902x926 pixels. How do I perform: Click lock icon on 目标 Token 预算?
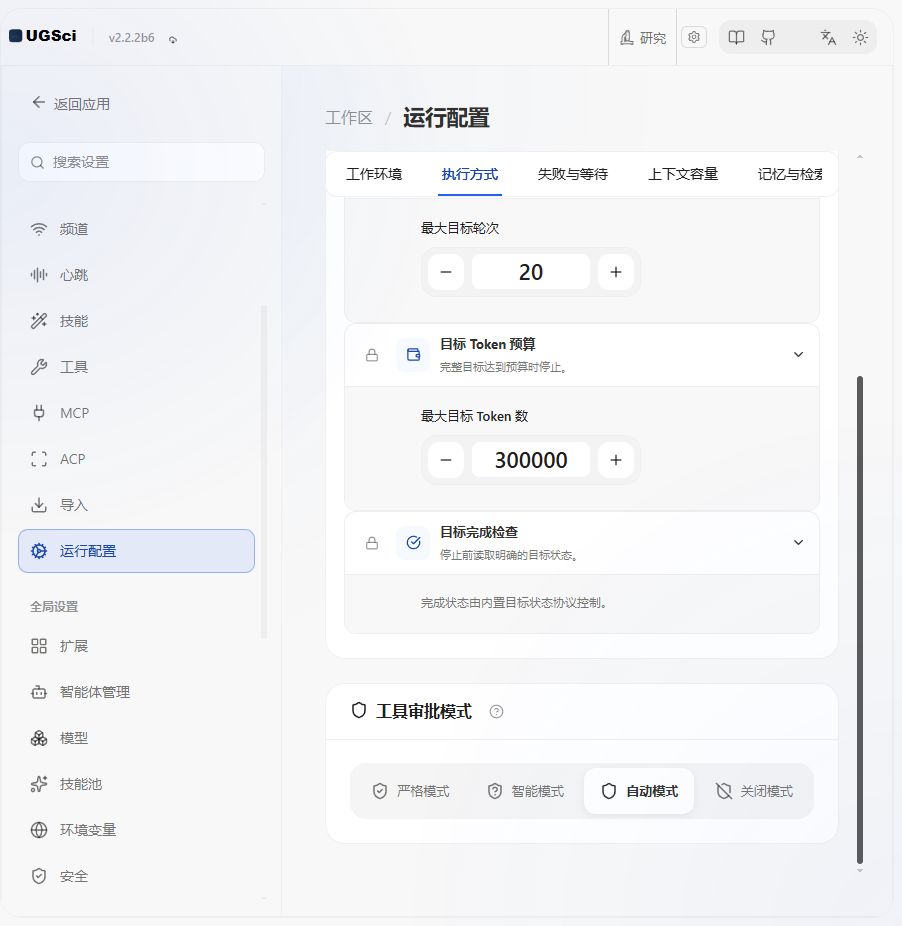(x=372, y=355)
